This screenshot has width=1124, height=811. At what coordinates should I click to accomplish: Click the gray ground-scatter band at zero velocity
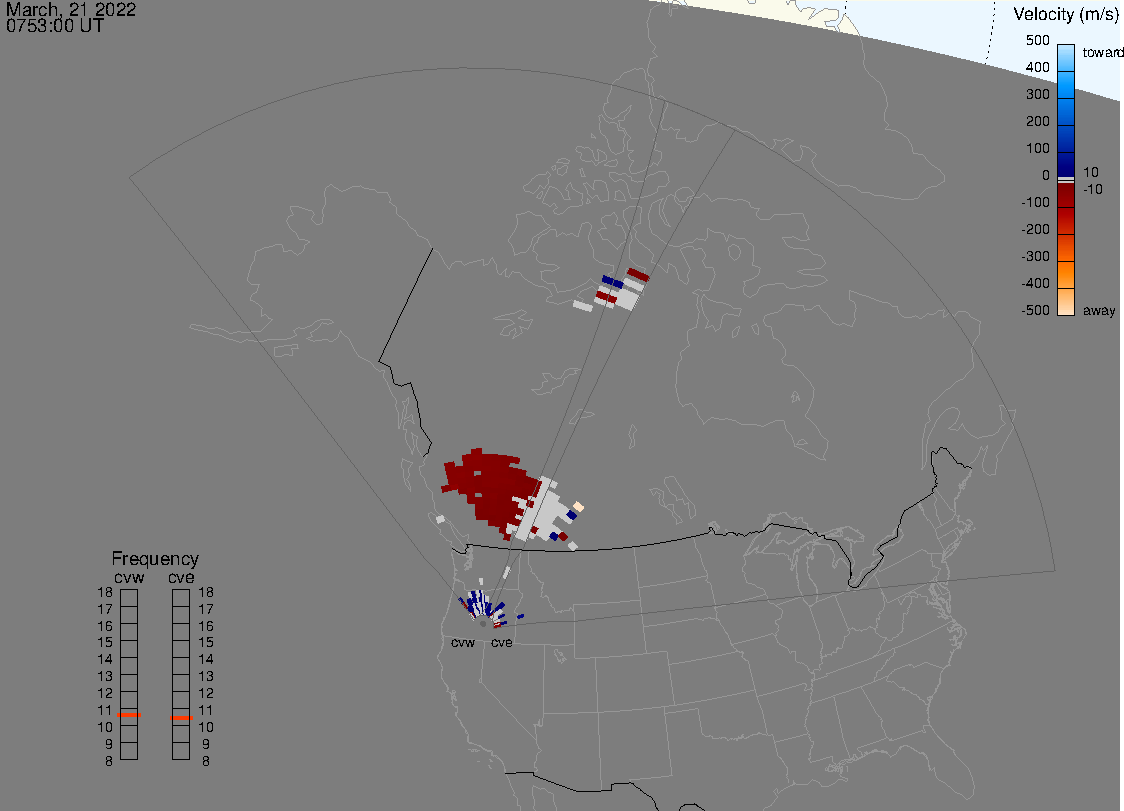tap(1066, 180)
